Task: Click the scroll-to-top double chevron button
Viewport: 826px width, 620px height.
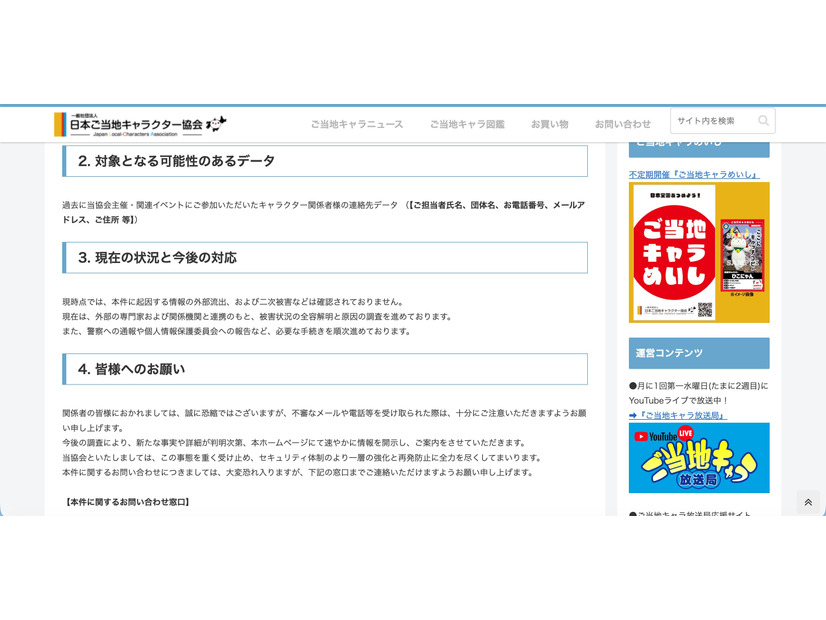Action: pyautogui.click(x=808, y=503)
